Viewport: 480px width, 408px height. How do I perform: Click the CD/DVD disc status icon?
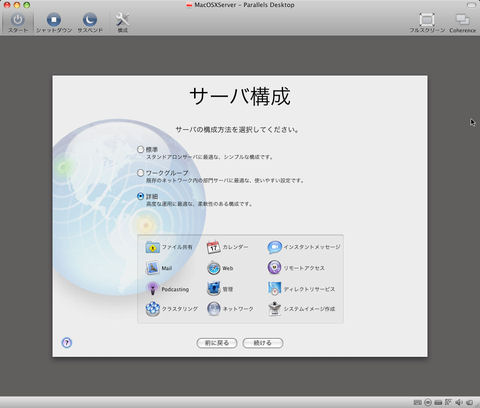pyautogui.click(x=428, y=403)
